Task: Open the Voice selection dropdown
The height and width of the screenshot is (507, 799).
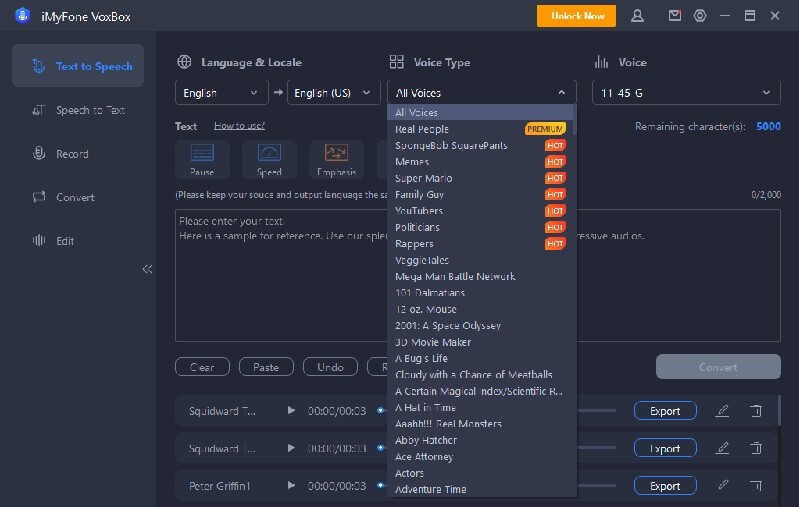Action: [x=686, y=93]
